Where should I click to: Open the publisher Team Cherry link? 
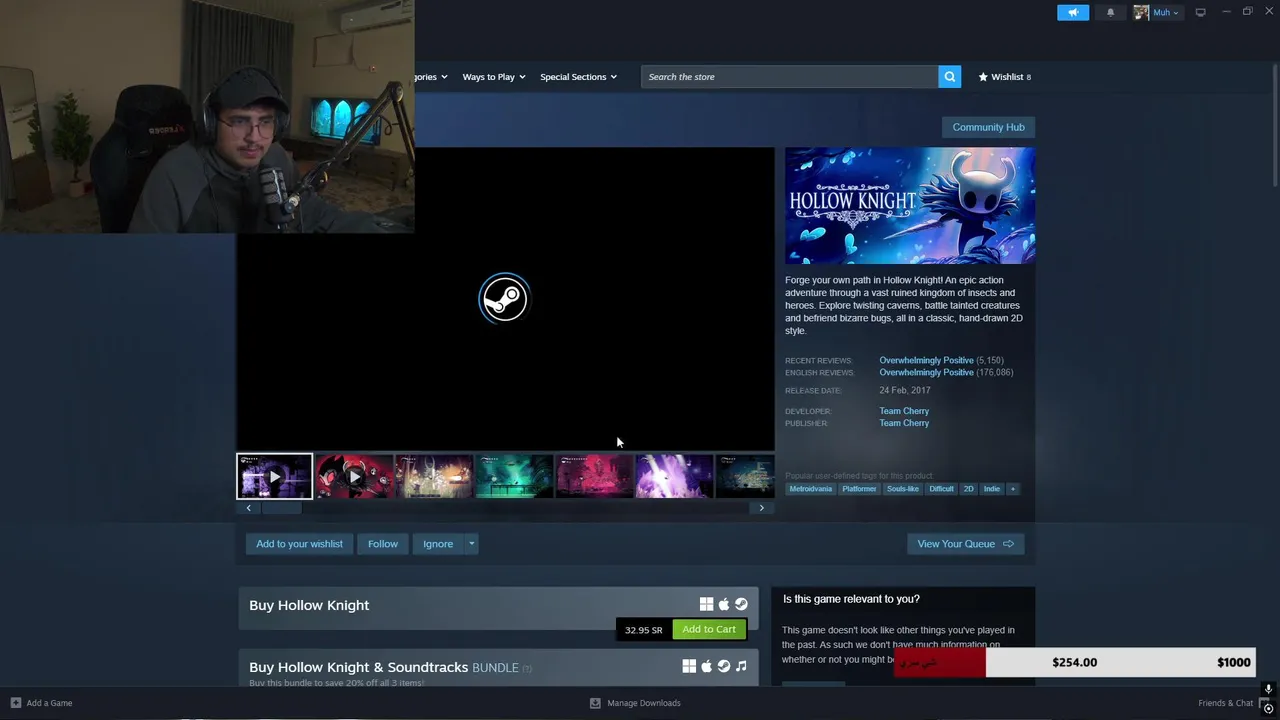[904, 423]
